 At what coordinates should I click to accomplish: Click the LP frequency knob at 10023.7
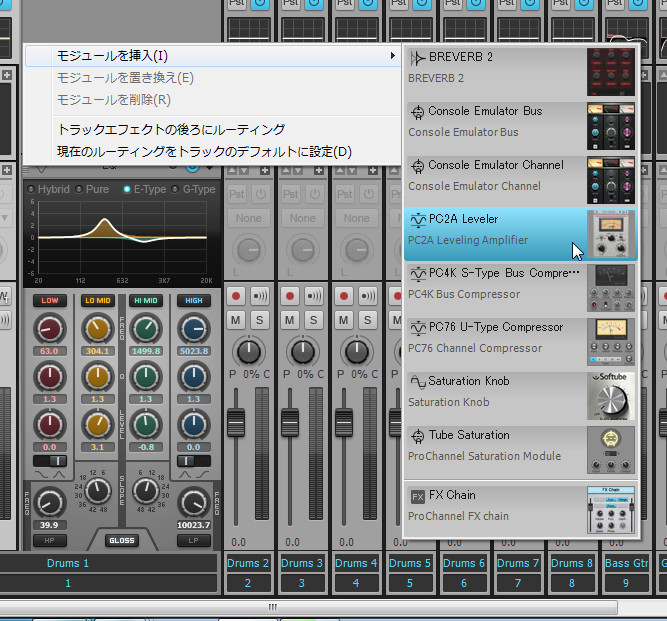point(194,503)
